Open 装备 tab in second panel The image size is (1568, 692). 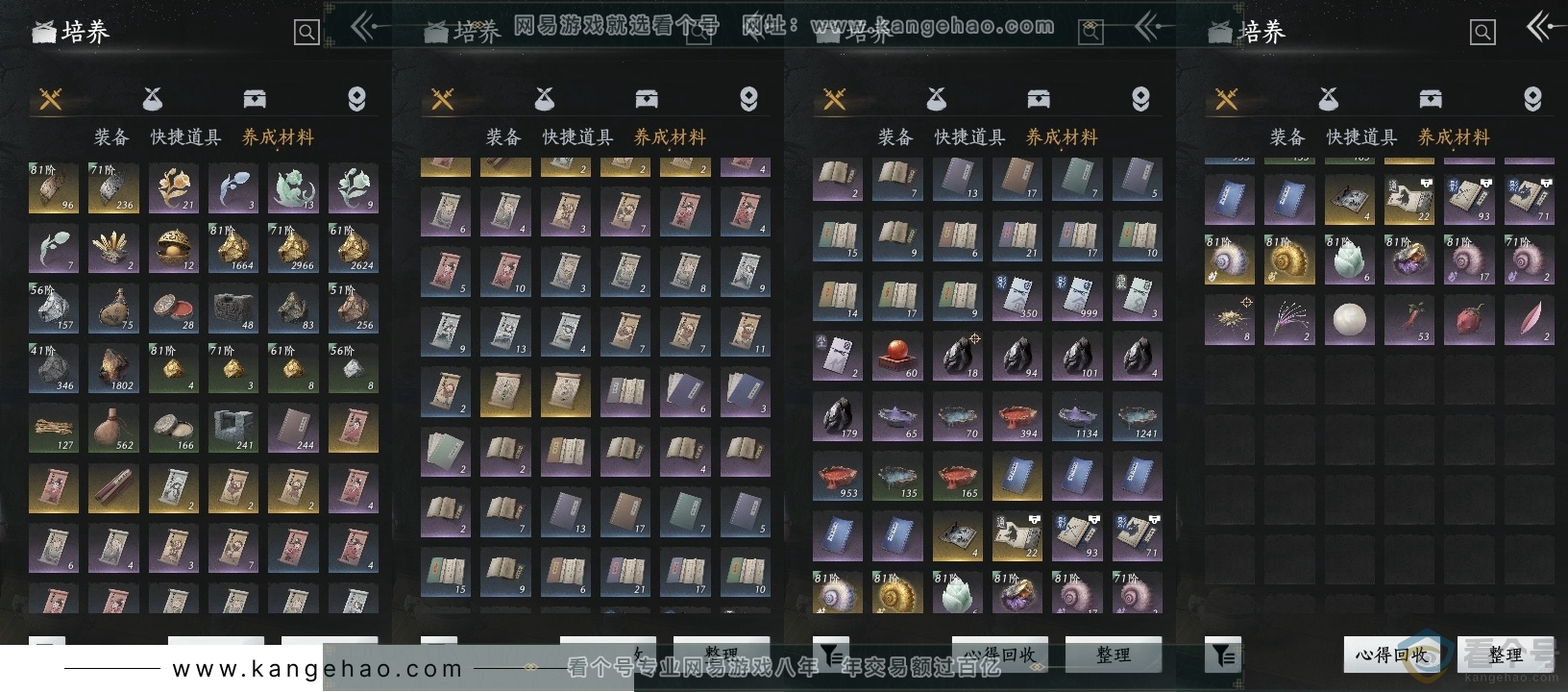503,137
